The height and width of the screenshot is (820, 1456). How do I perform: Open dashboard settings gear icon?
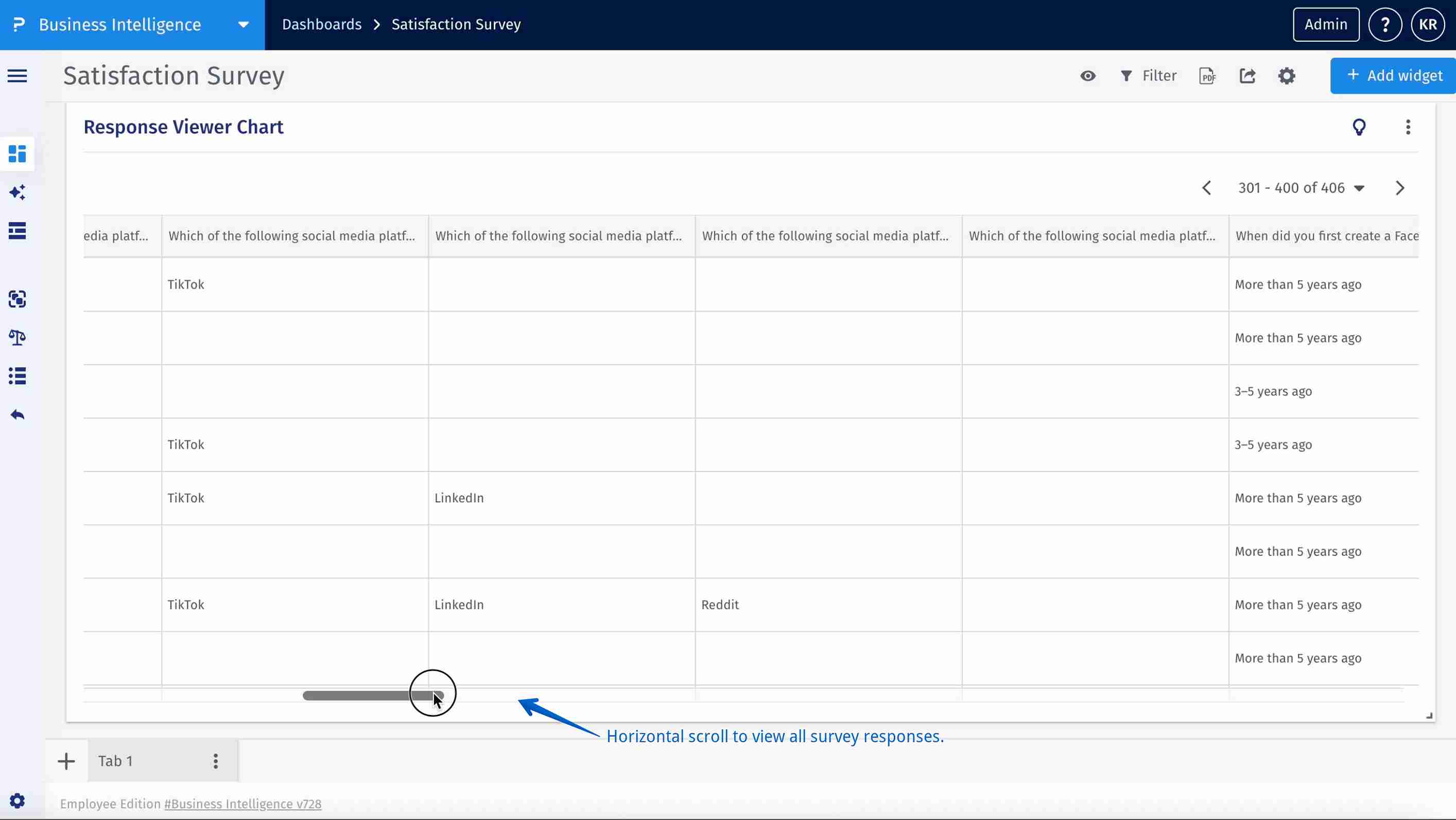[x=1287, y=76]
